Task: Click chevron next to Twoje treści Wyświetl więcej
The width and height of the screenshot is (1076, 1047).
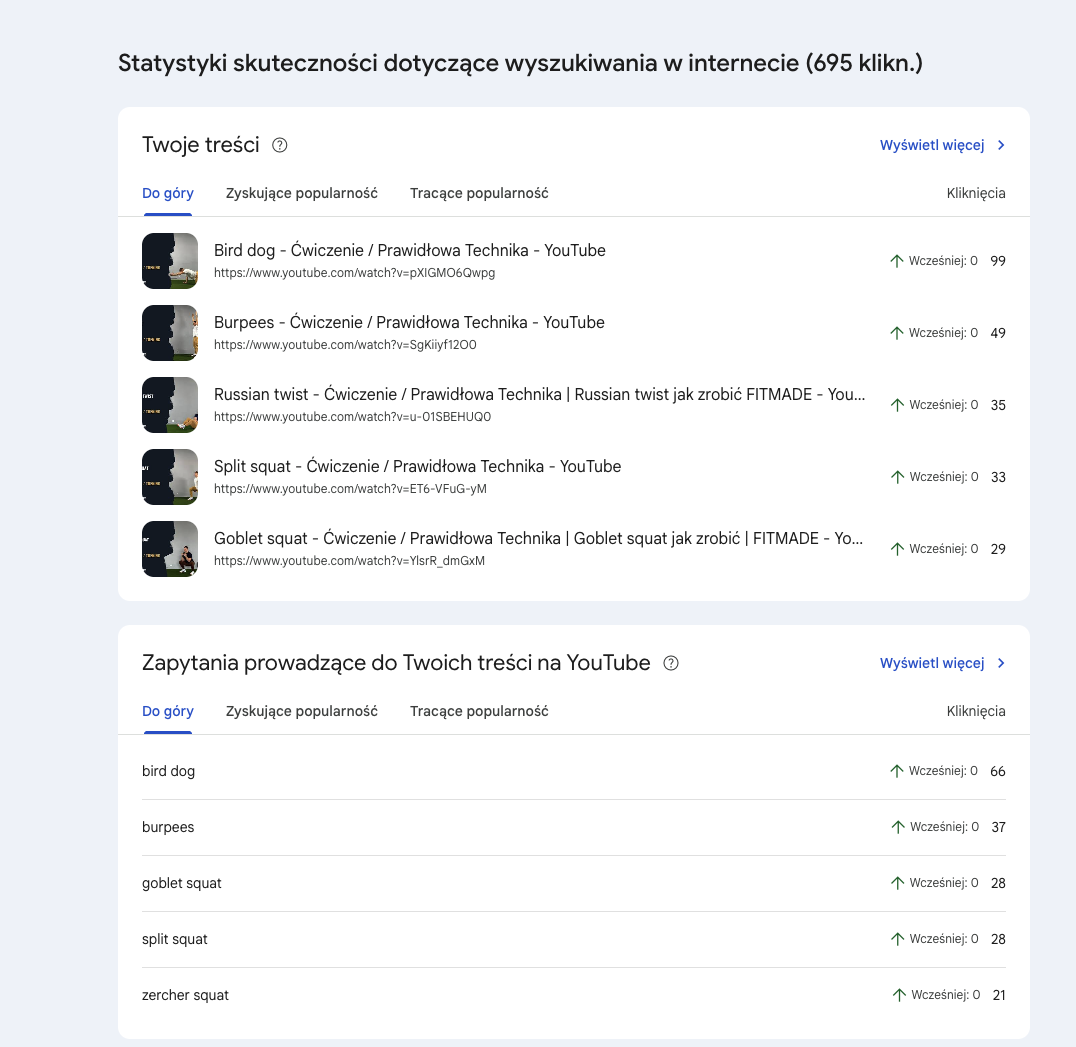Action: (1001, 145)
